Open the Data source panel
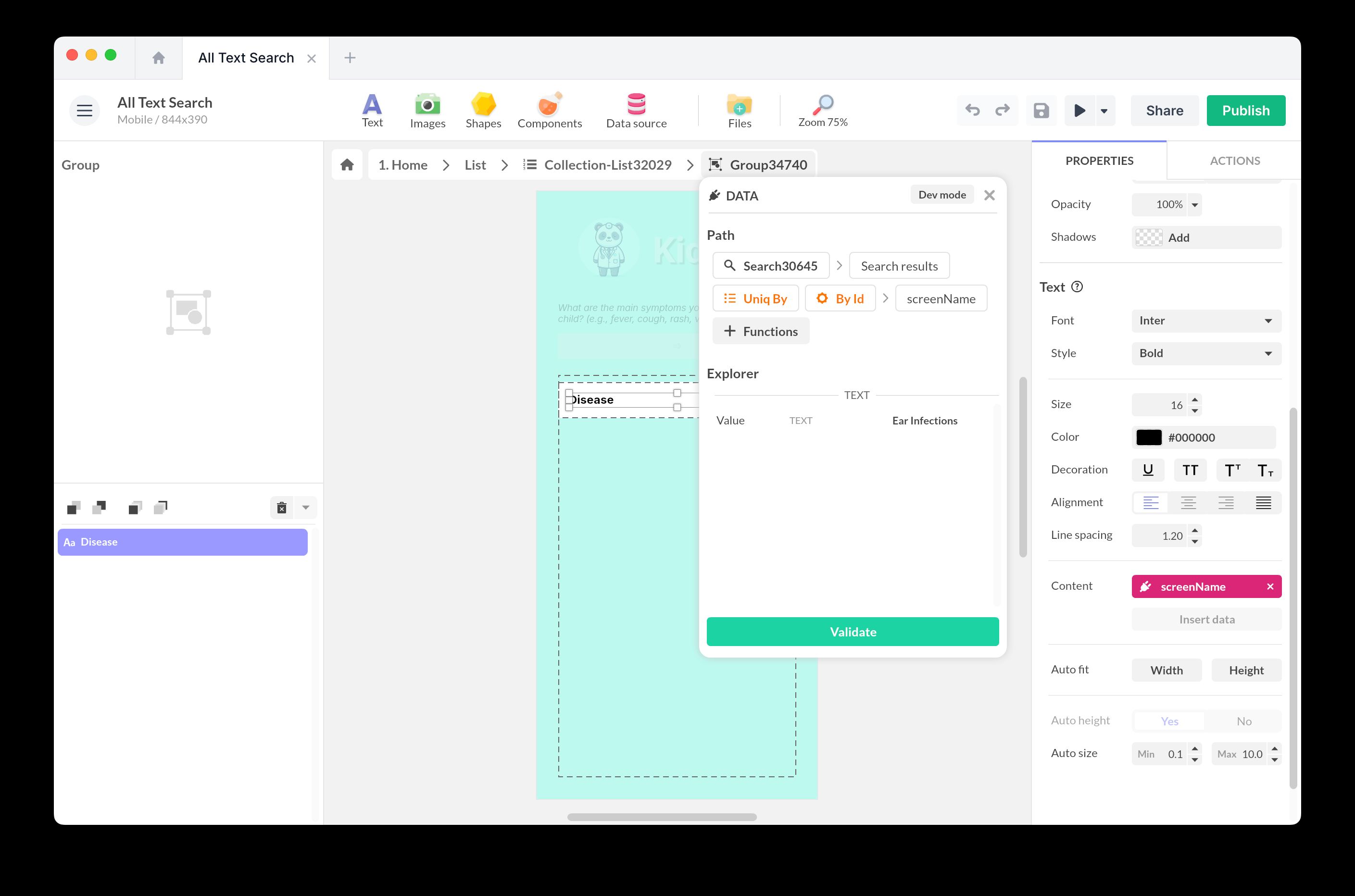 click(636, 110)
